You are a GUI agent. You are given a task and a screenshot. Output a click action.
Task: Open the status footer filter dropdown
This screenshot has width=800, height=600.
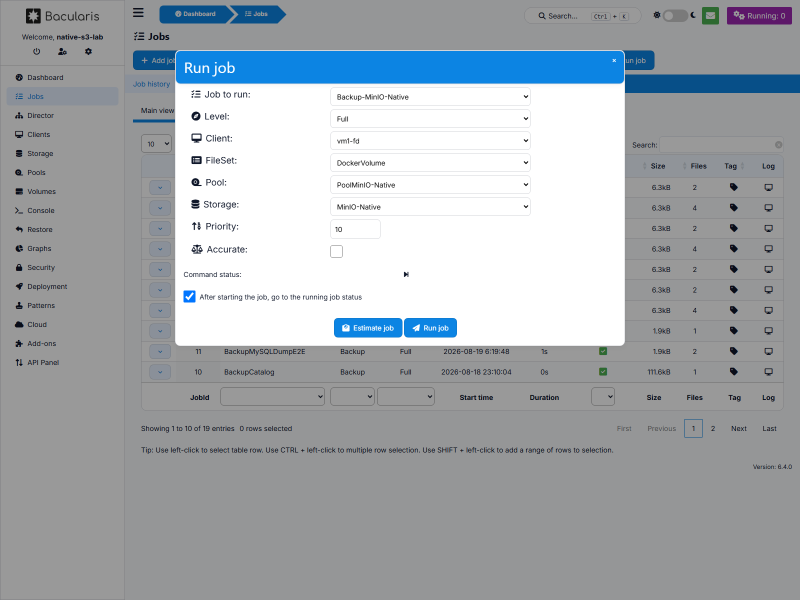click(603, 396)
